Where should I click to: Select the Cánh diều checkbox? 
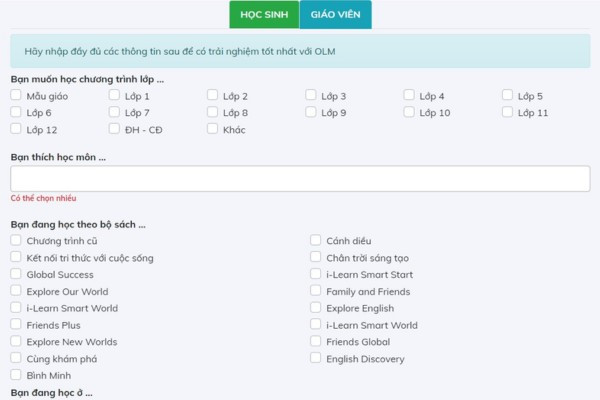[315, 240]
